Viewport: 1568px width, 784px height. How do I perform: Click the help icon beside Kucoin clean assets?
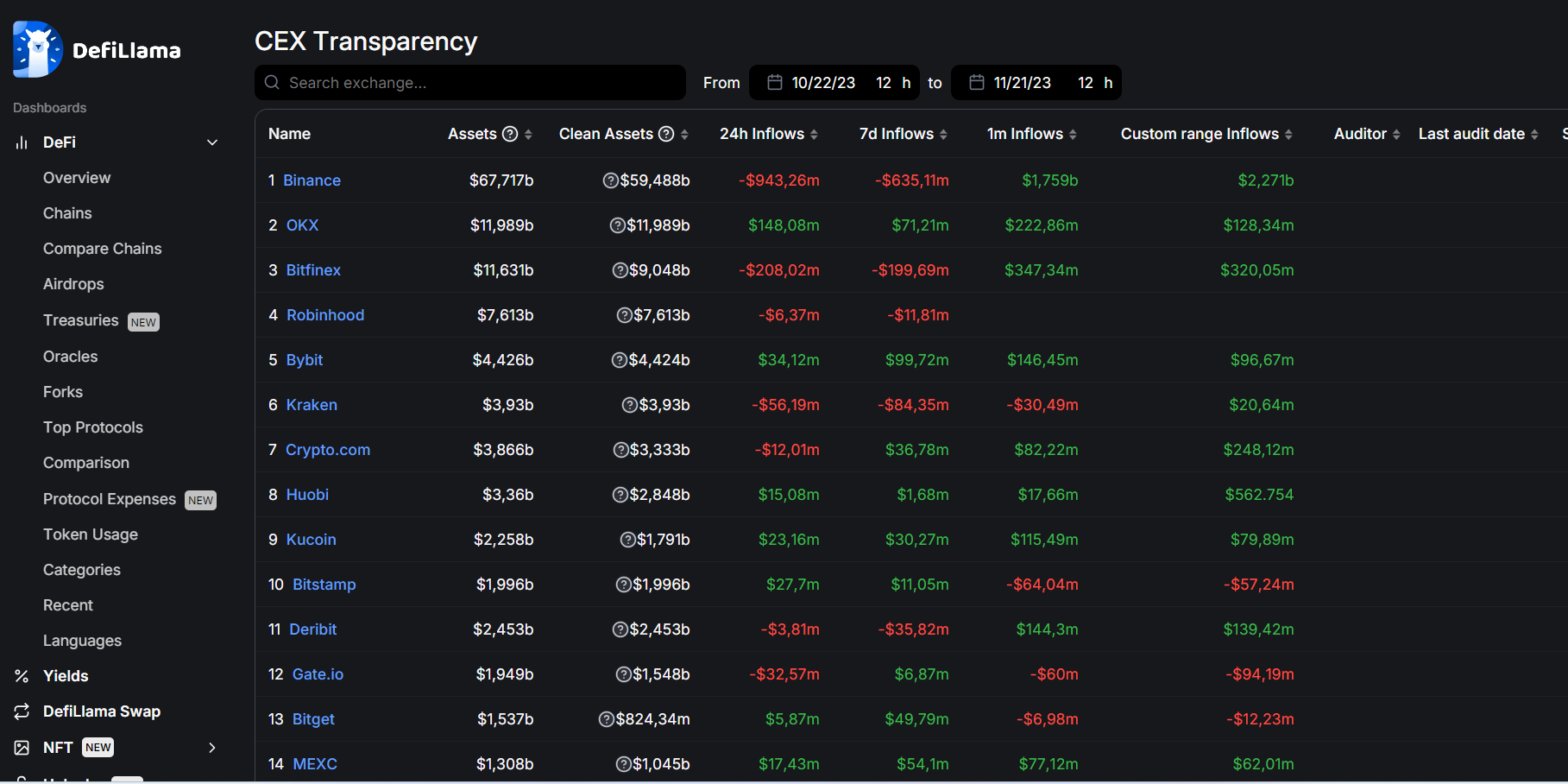627,540
